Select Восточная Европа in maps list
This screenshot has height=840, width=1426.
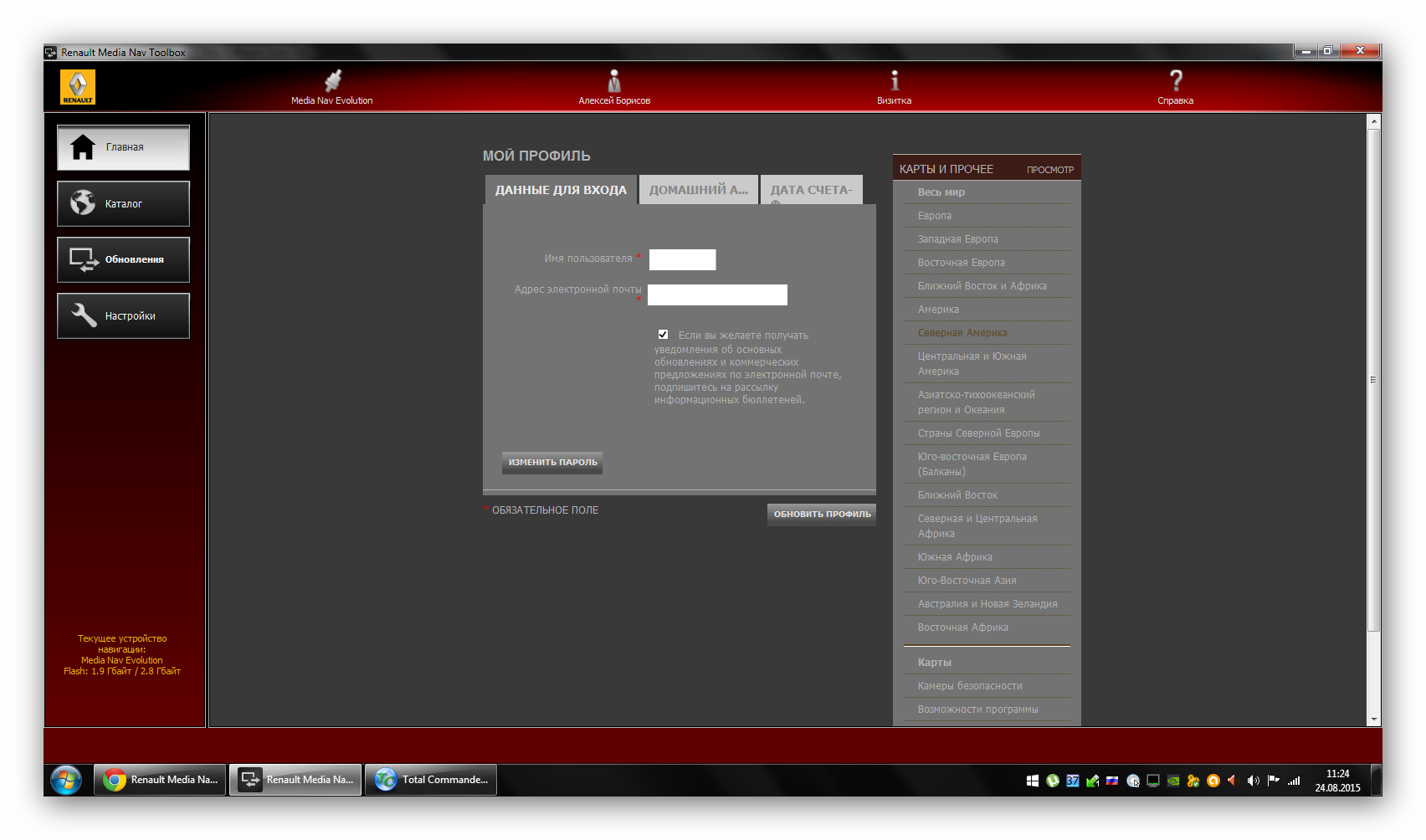[961, 263]
